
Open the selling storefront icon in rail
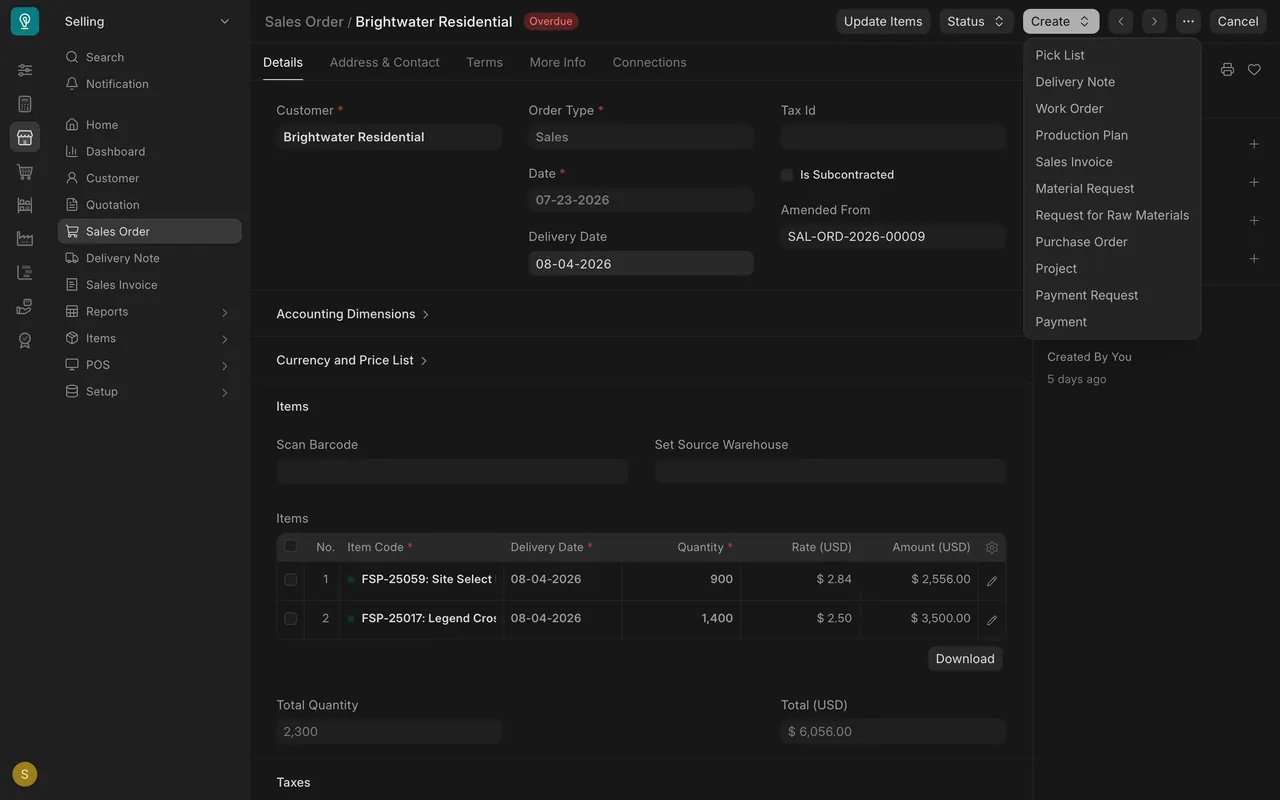point(25,137)
